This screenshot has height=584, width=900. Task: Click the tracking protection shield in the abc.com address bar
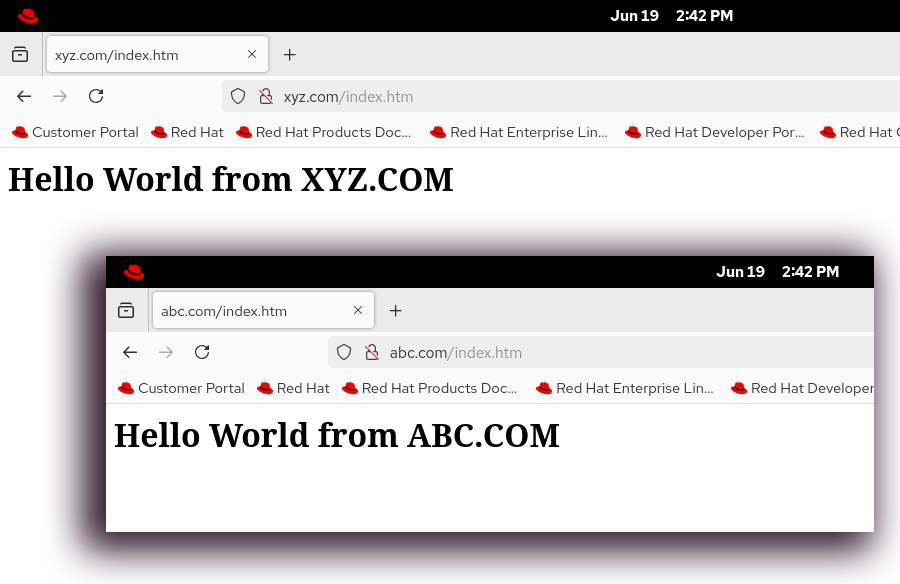[344, 352]
